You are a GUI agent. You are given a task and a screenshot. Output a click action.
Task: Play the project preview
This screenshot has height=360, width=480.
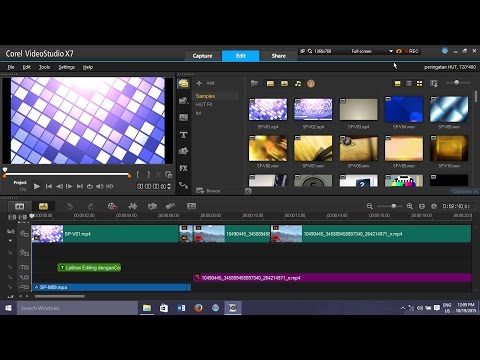(37, 186)
